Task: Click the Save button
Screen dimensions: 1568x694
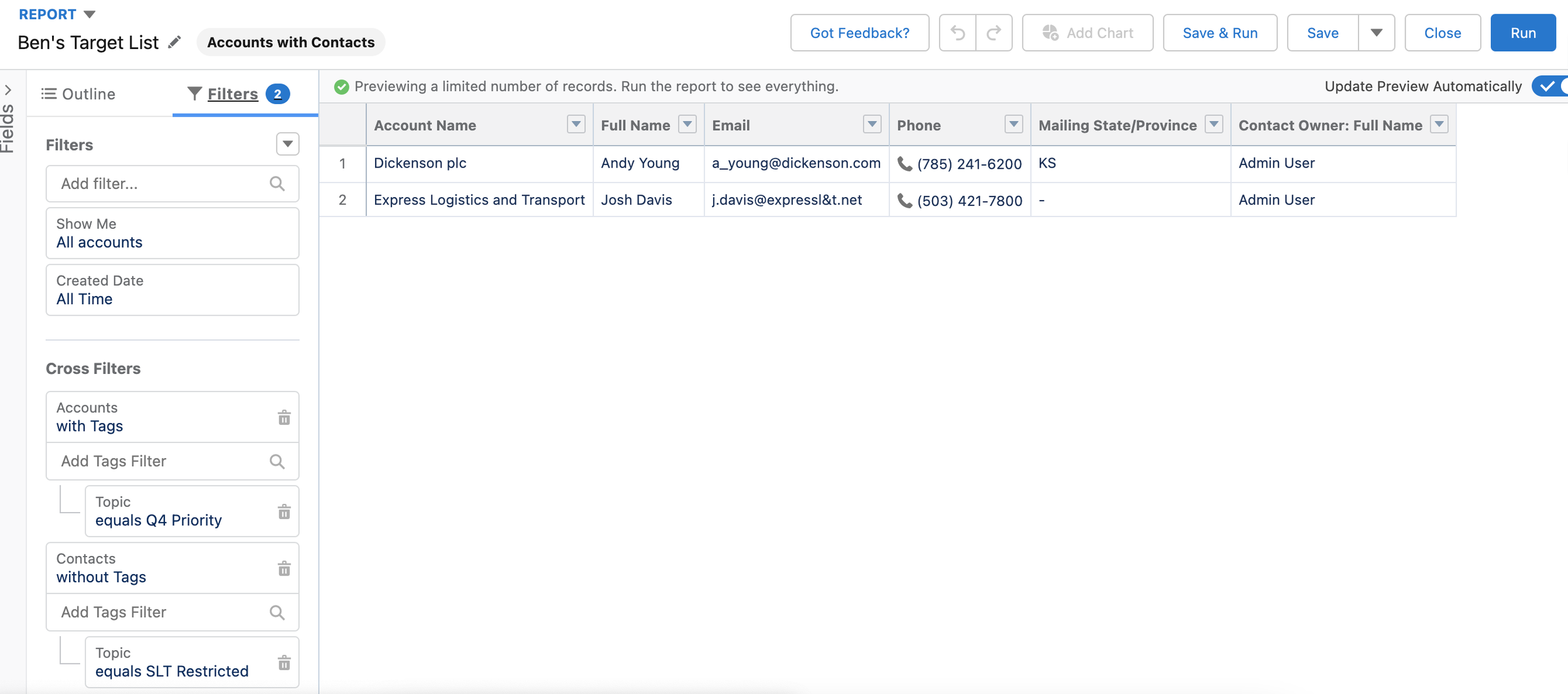Action: [x=1323, y=33]
